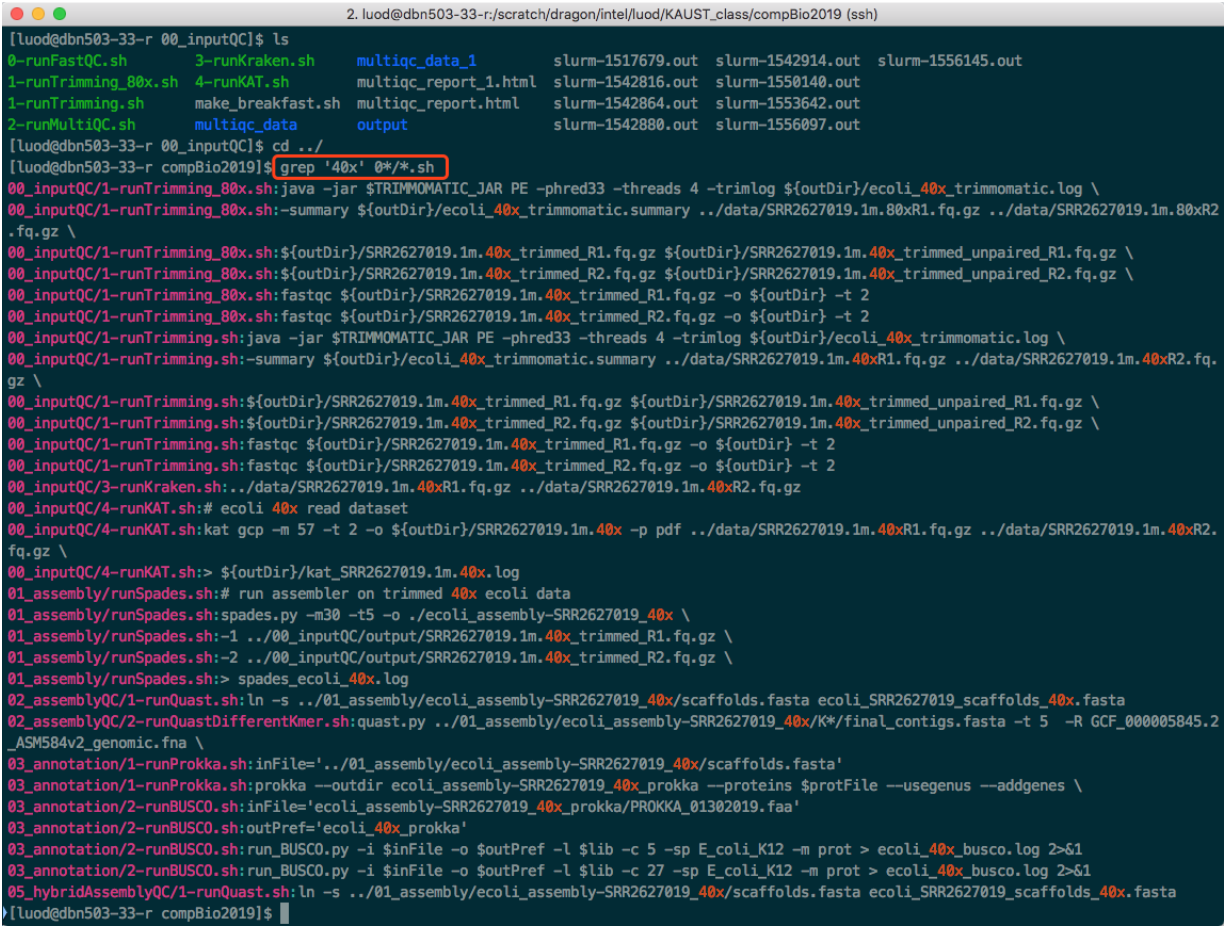
Task: Click the outPref='ecoli_40x_prokka' line
Action: [x=237, y=829]
